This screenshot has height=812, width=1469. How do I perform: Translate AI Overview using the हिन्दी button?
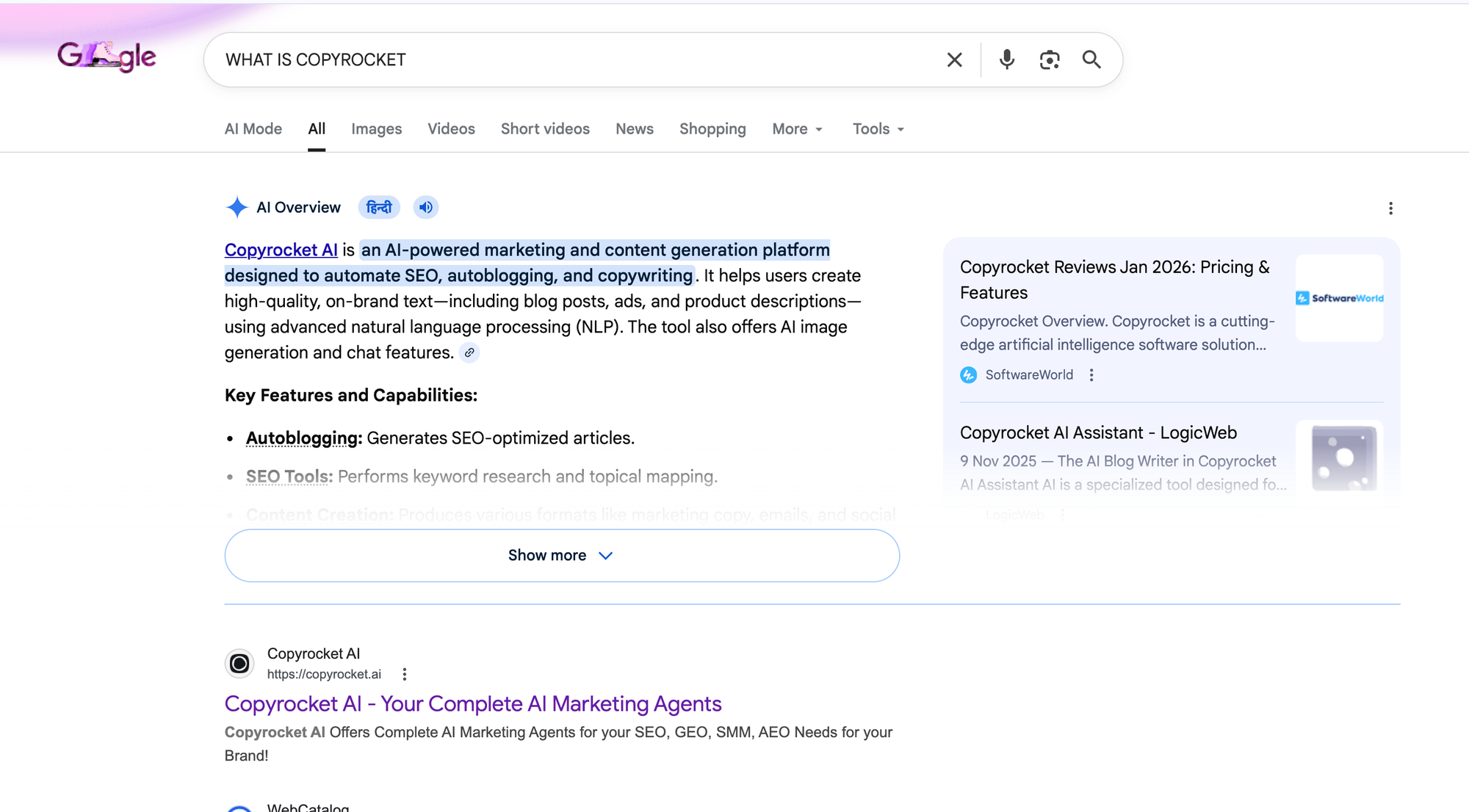pyautogui.click(x=378, y=207)
